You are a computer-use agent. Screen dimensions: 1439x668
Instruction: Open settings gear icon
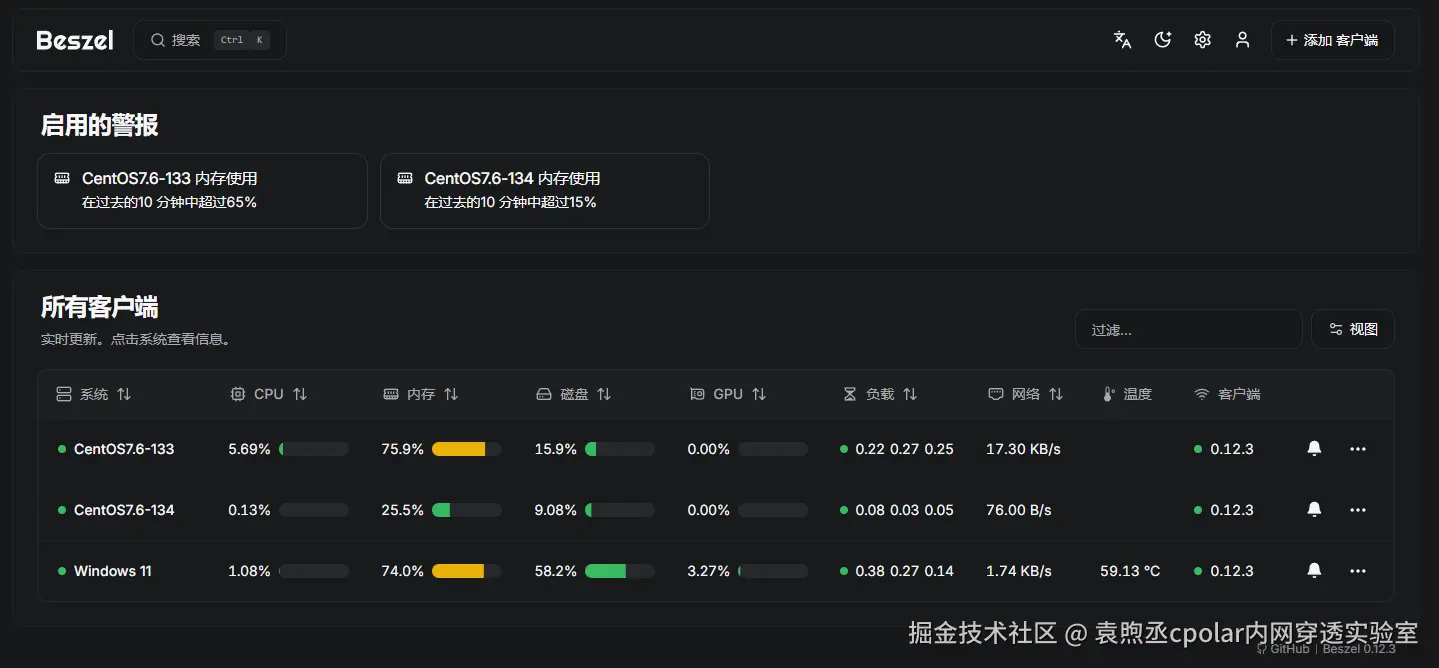(1202, 40)
